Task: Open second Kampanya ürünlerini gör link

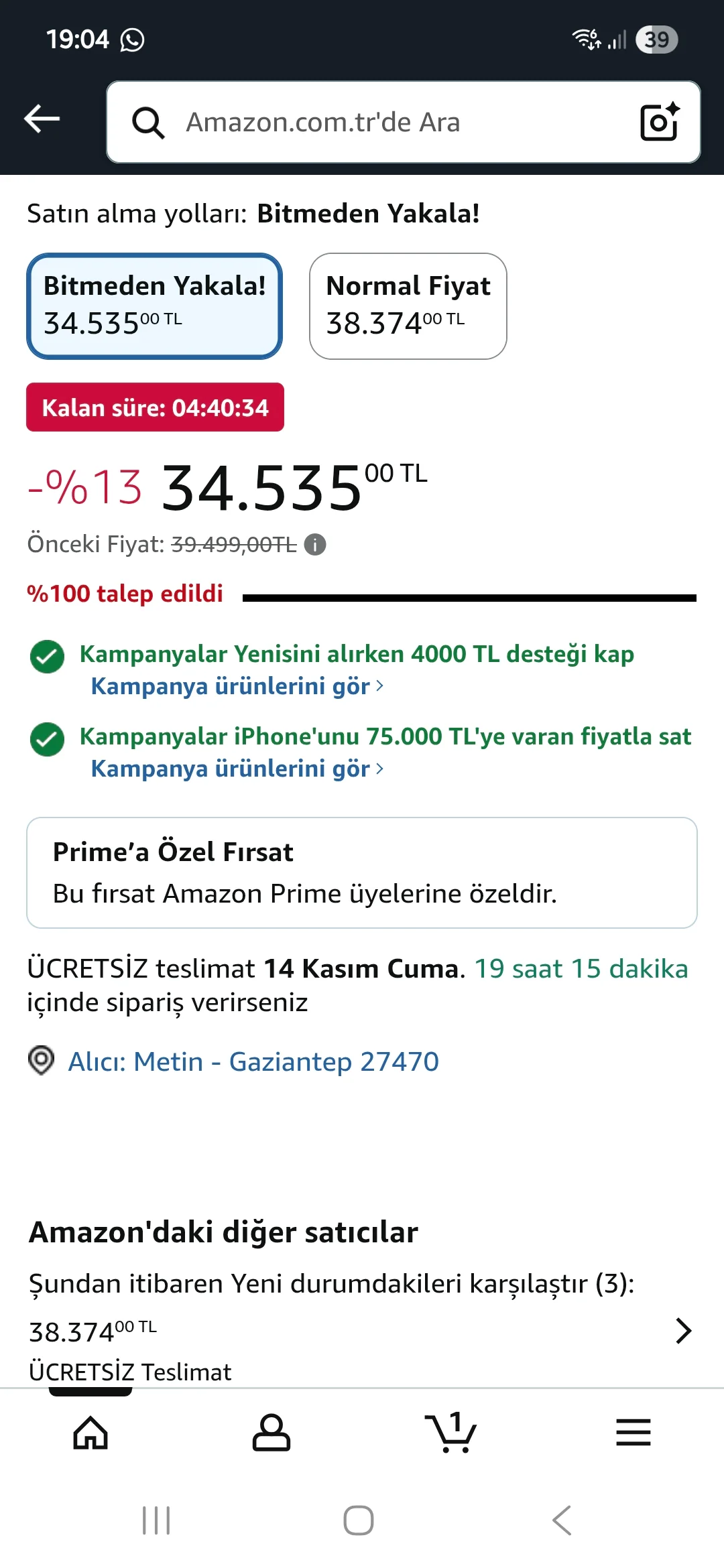Action: [237, 769]
